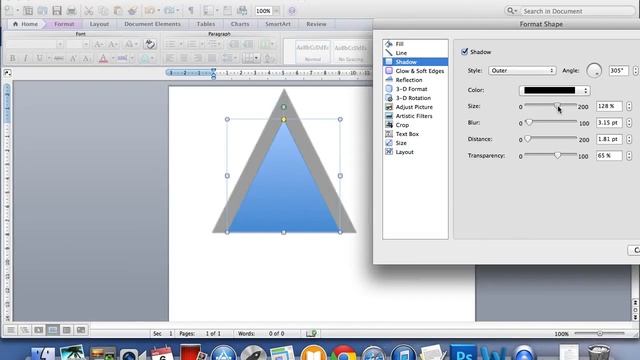Click the font color red A icon
The height and width of the screenshot is (360, 640).
click(x=103, y=58)
